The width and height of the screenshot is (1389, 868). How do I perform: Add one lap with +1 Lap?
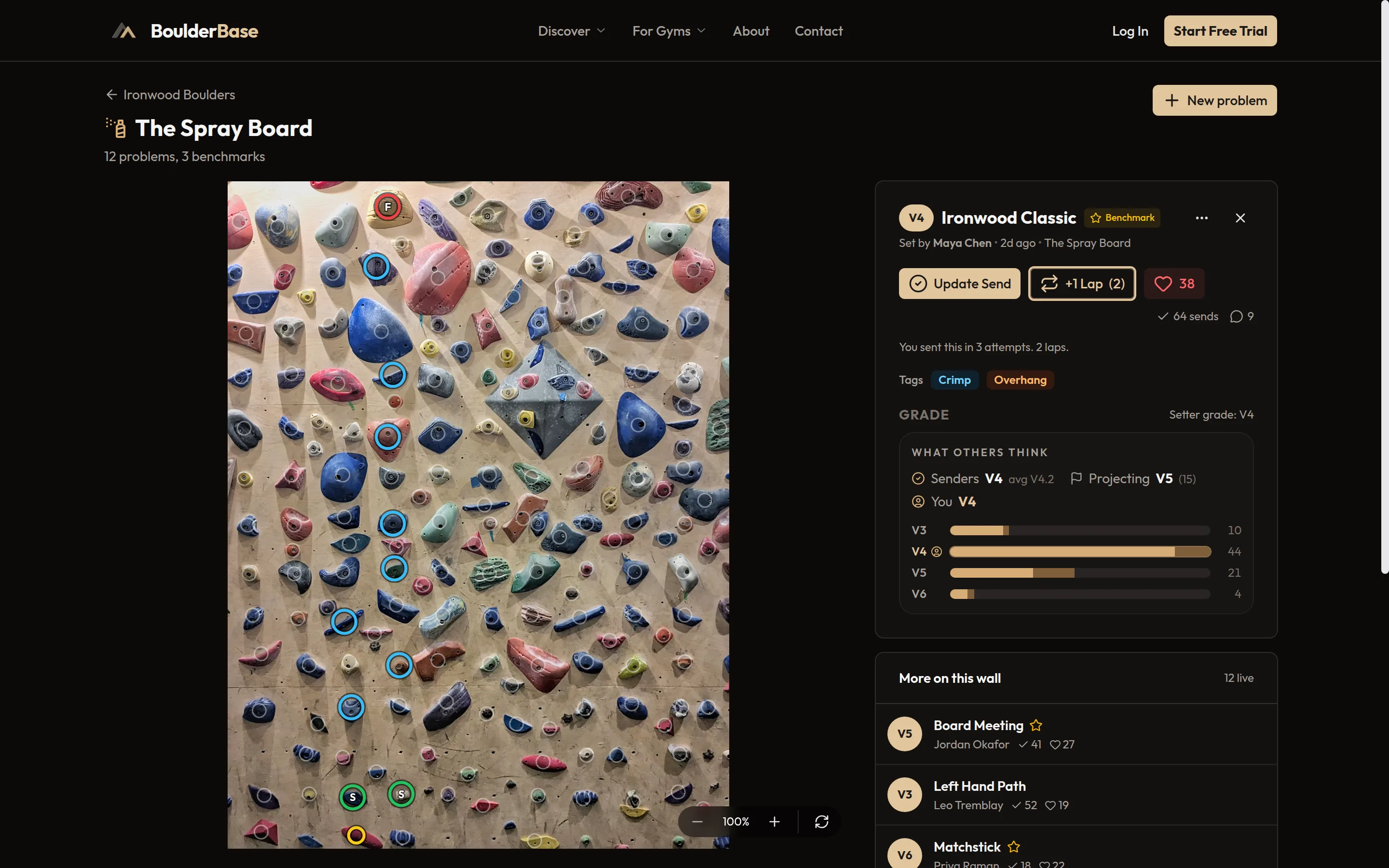click(1082, 284)
